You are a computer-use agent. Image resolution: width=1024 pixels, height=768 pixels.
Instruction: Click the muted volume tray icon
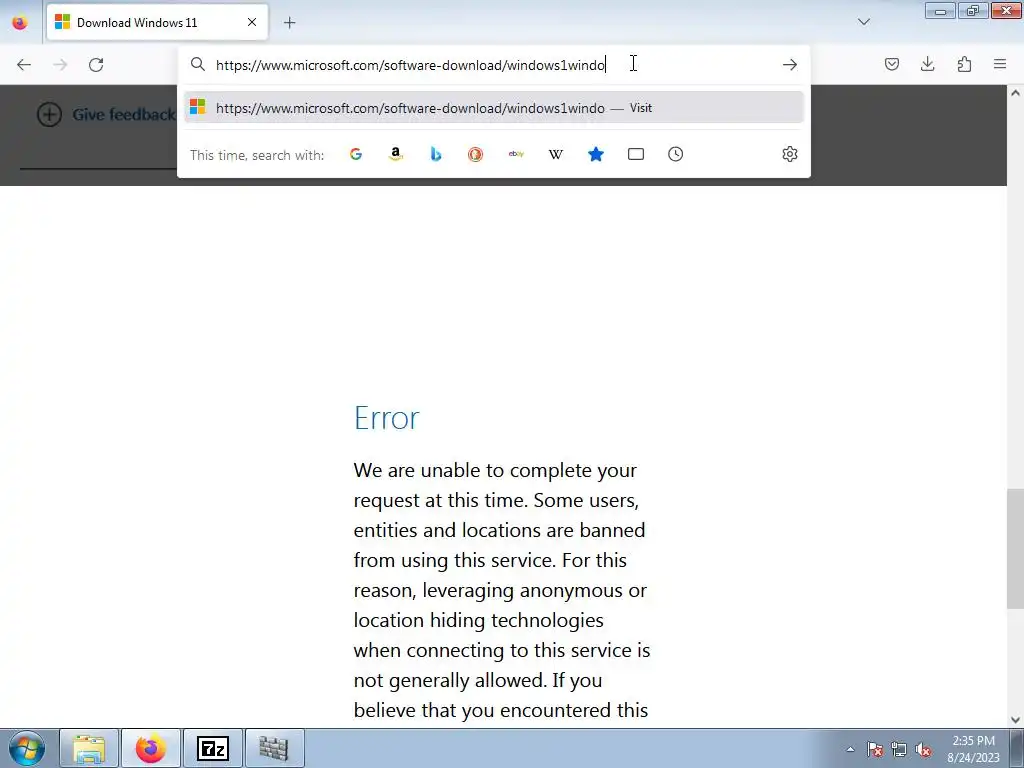click(x=923, y=749)
